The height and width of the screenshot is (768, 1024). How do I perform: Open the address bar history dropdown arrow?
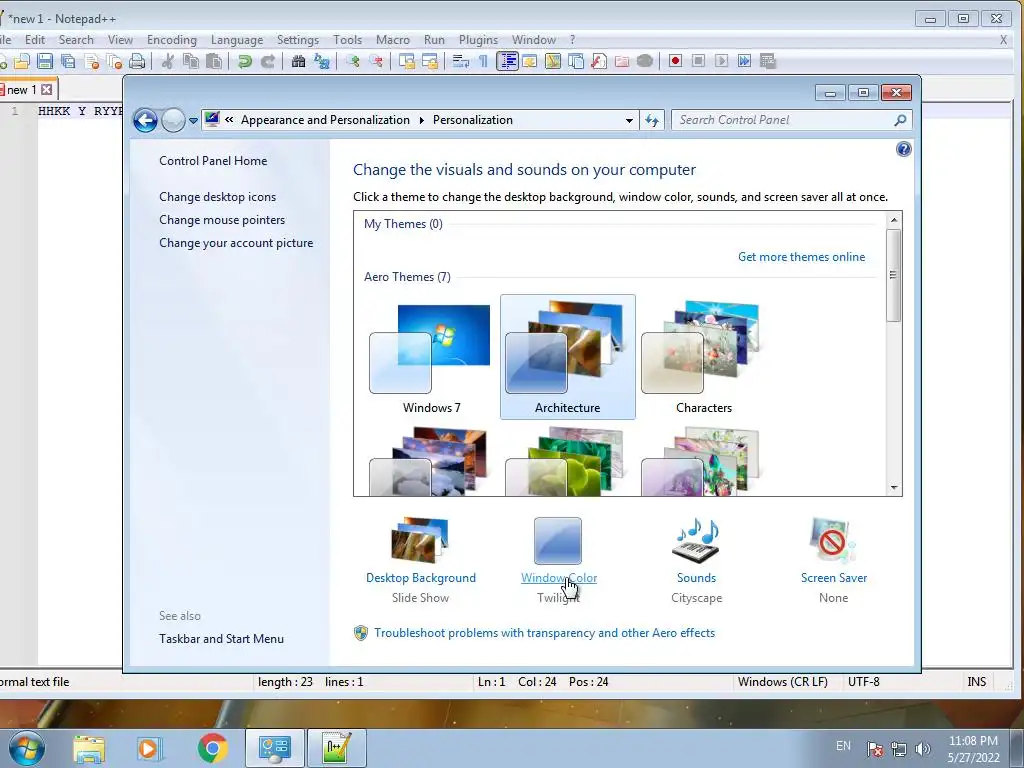(629, 121)
